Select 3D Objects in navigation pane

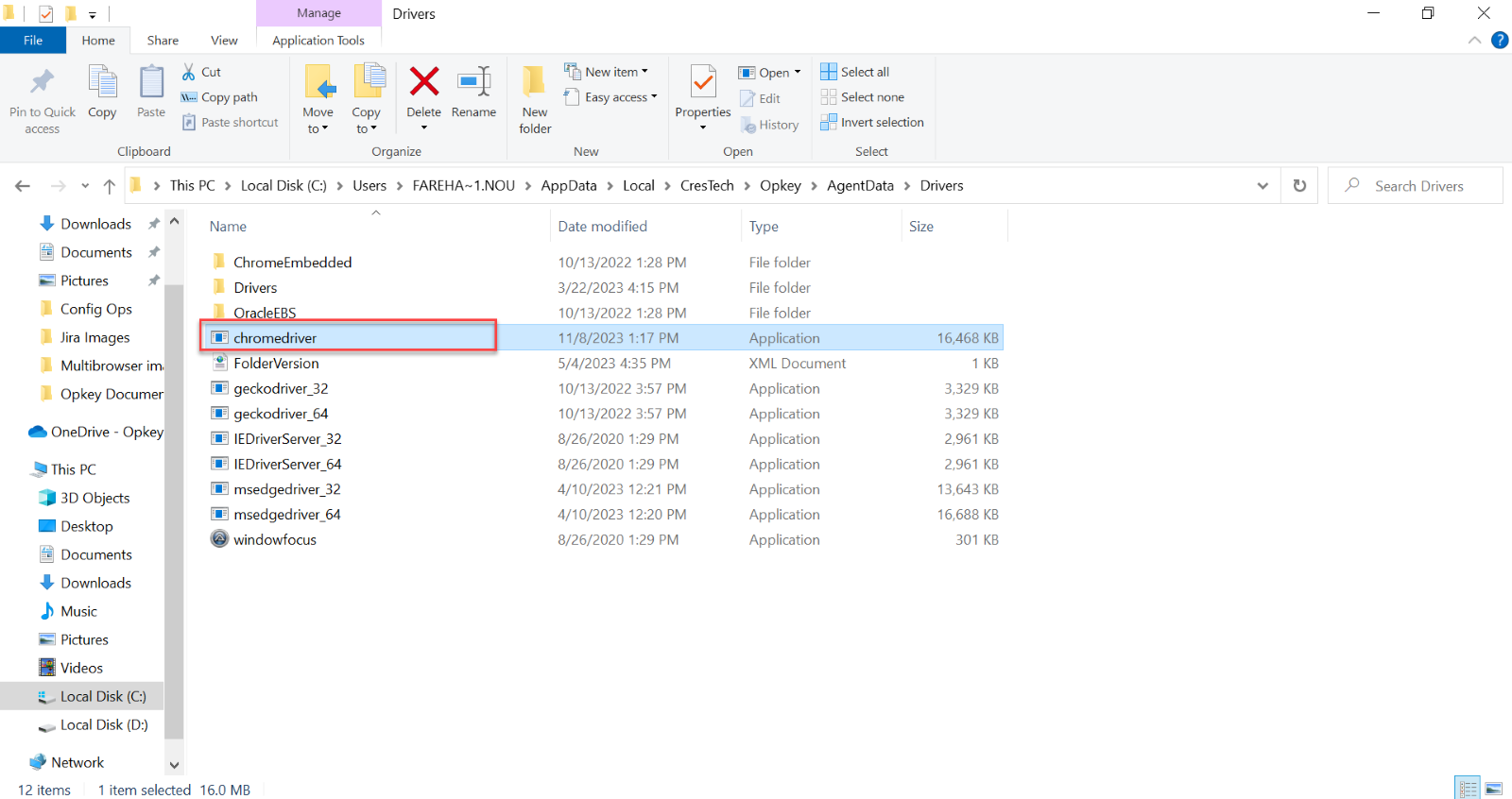coord(94,498)
